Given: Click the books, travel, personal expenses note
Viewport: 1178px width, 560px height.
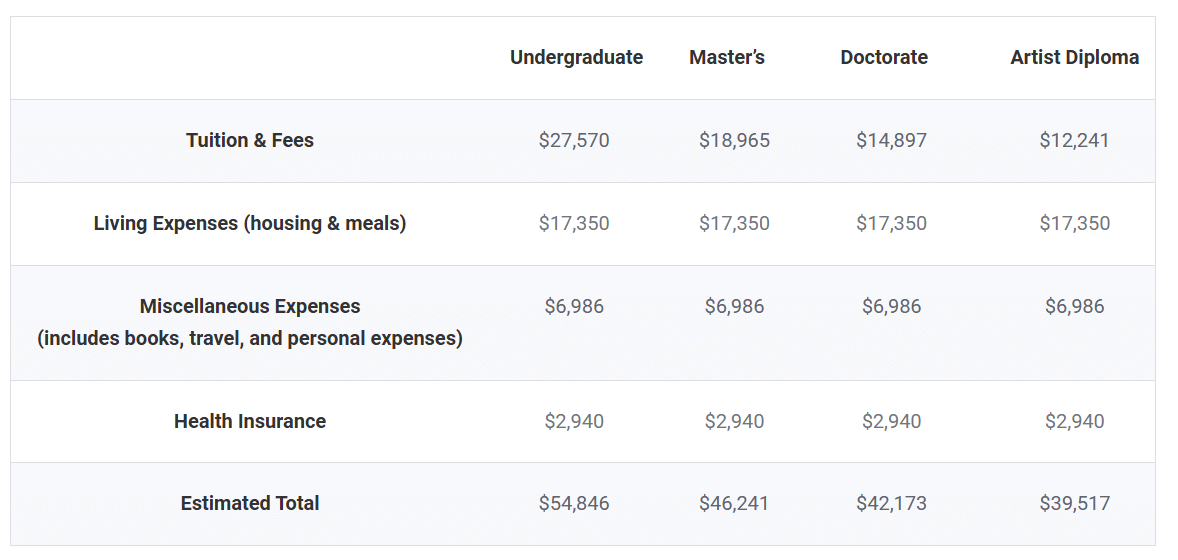Looking at the screenshot, I should coord(250,338).
